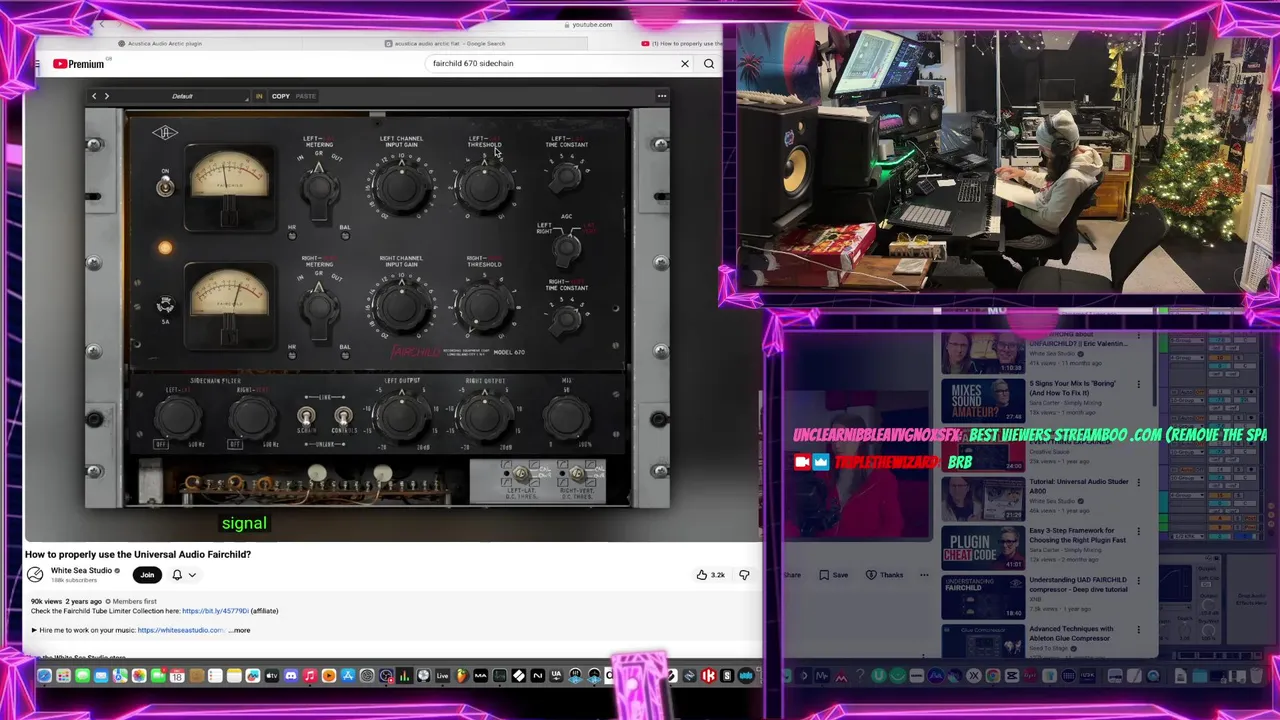Click the Save button in background window
Viewport: 1280px width, 720px height.
coord(833,575)
